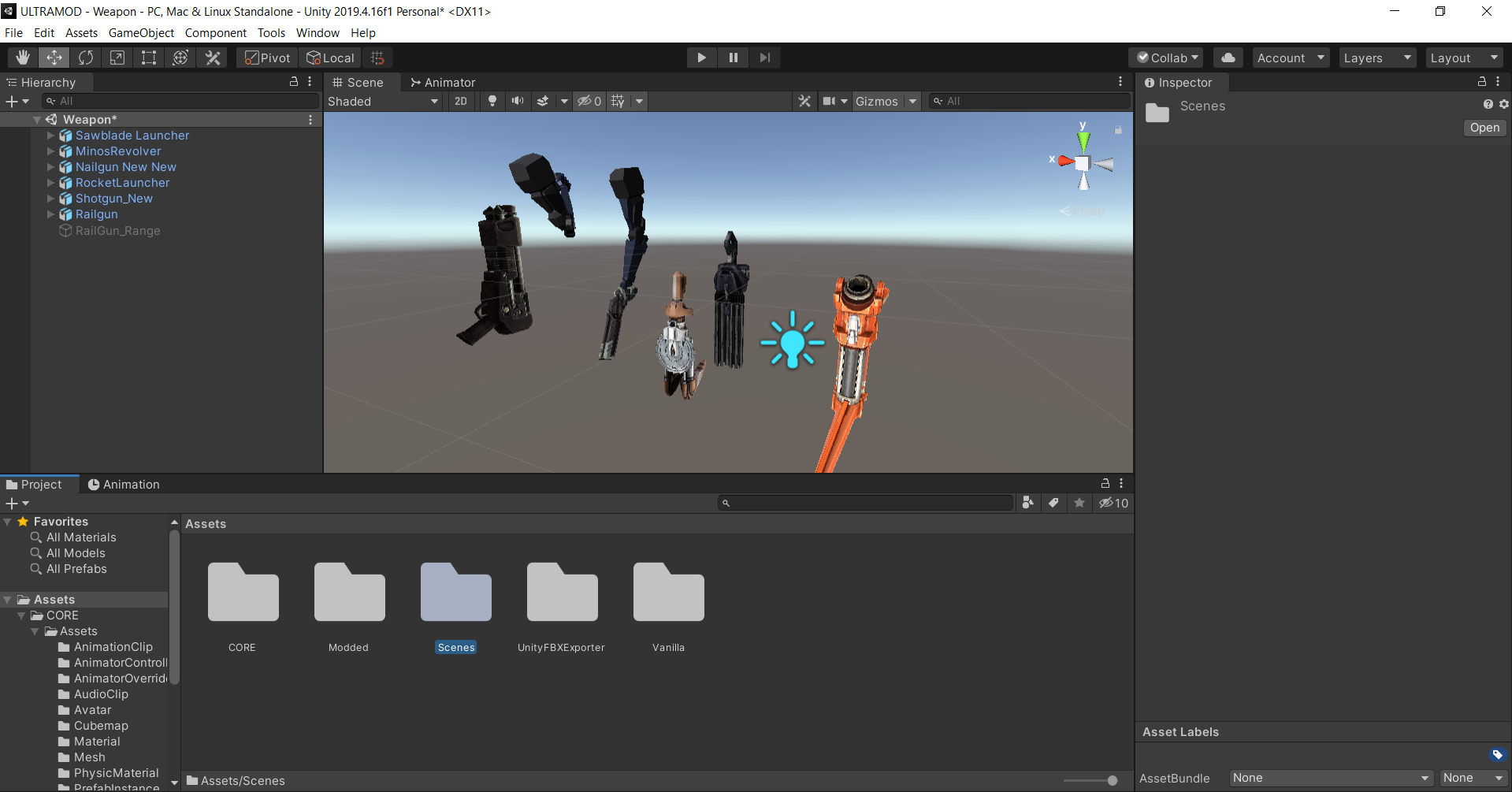Switch to the Animator tab
This screenshot has width=1512, height=792.
point(443,82)
